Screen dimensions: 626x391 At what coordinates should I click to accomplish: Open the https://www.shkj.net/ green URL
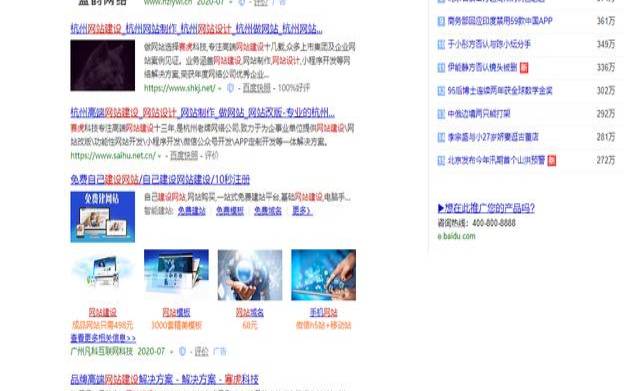point(180,88)
